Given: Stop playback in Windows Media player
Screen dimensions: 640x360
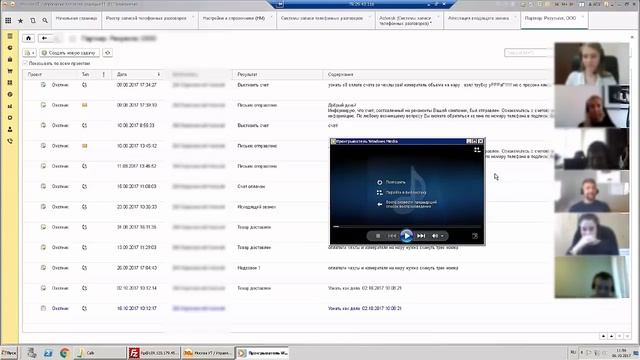Looking at the screenshot, I should [378, 236].
